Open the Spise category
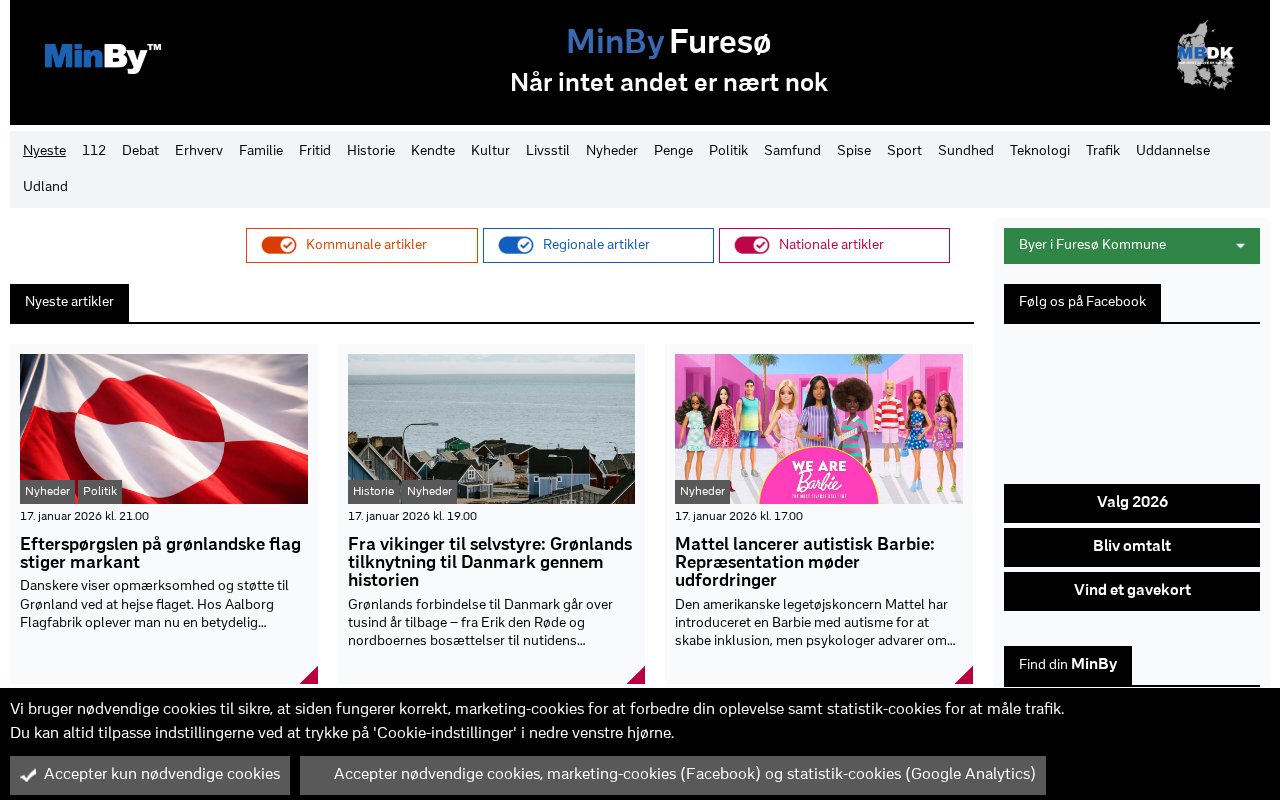Screen dimensions: 1280x800 click(x=854, y=151)
